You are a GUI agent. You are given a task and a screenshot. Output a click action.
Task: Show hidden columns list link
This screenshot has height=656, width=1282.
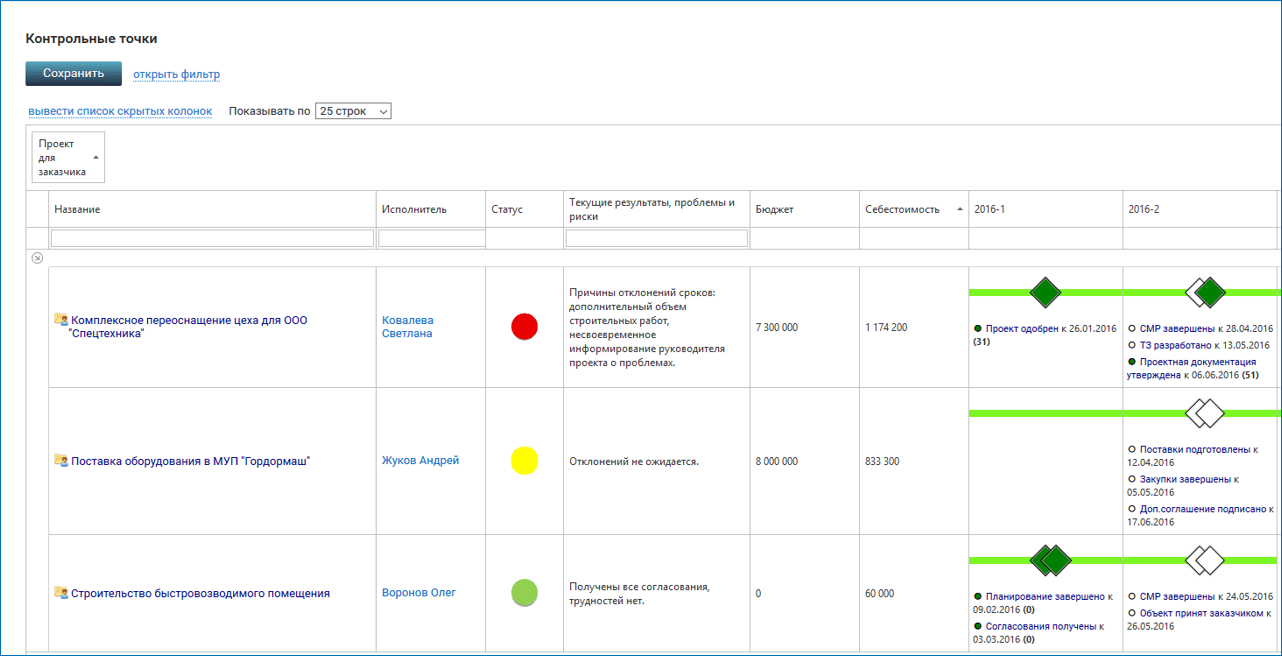(120, 111)
